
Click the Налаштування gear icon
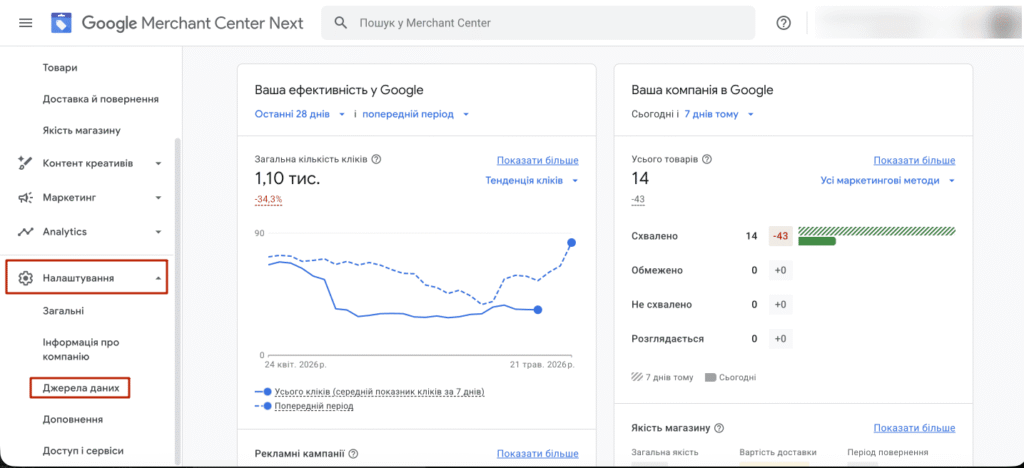(25, 278)
